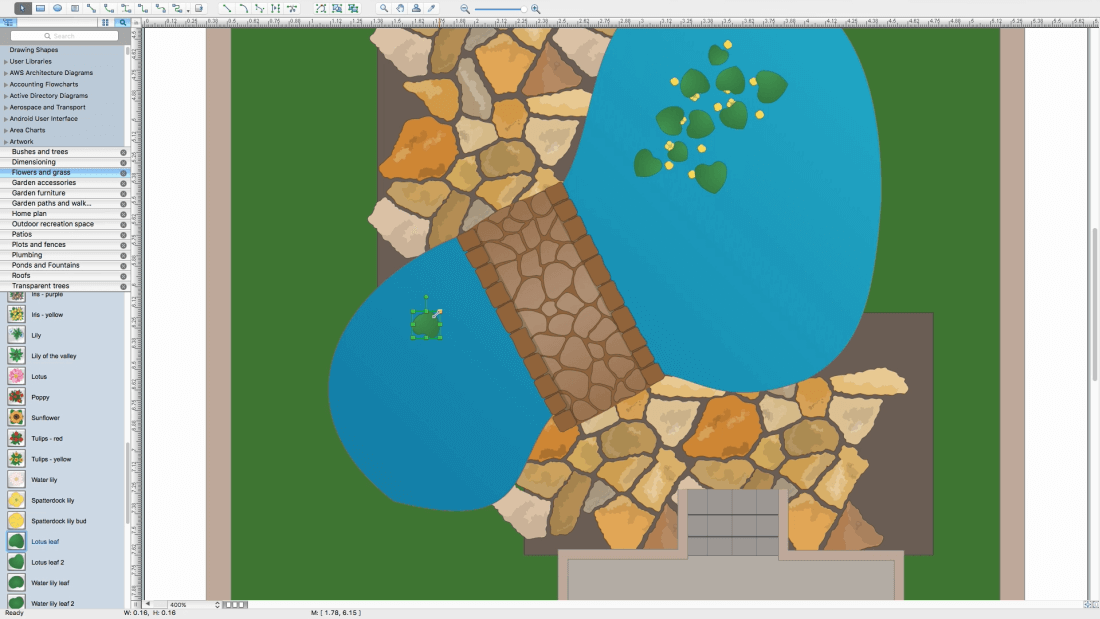Image resolution: width=1100 pixels, height=619 pixels.
Task: Close the Patios library
Action: tap(123, 234)
